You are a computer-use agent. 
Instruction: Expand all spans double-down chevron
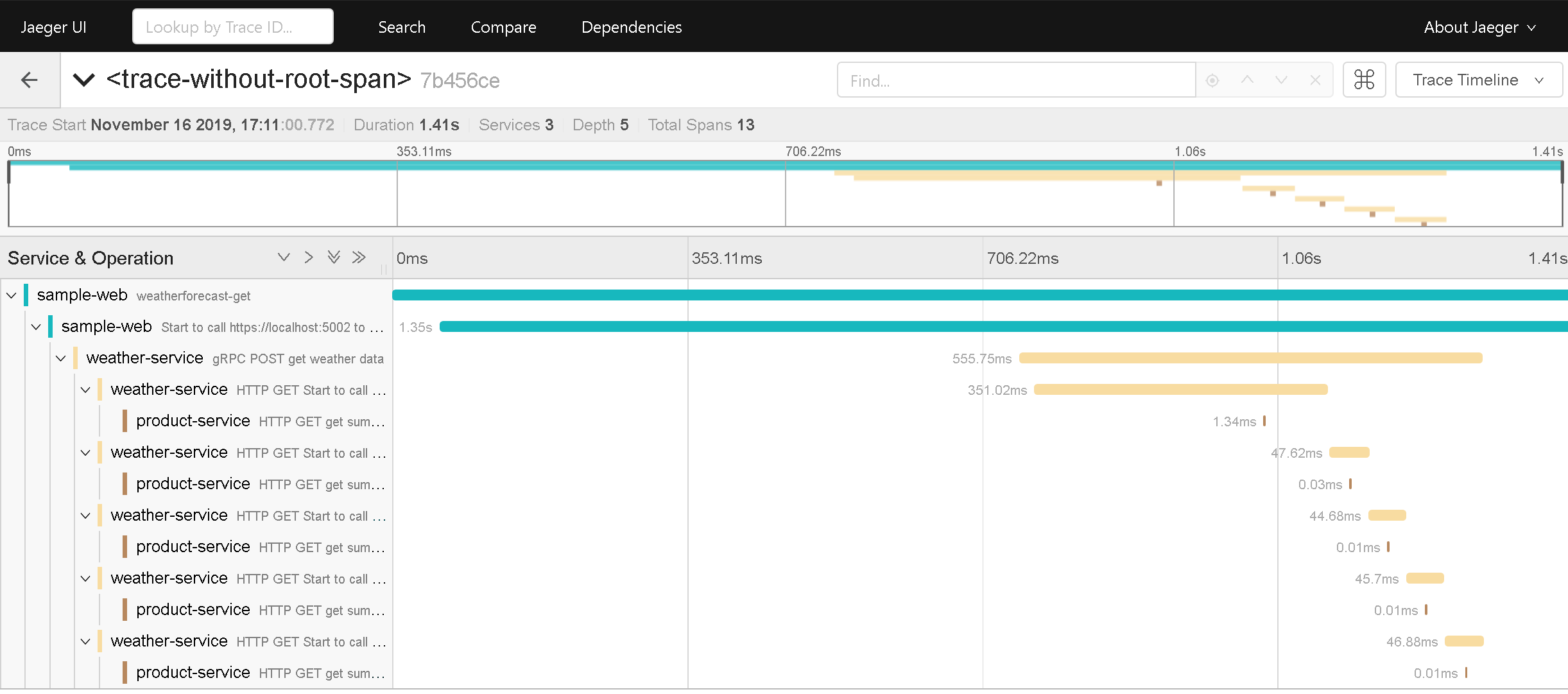334,257
